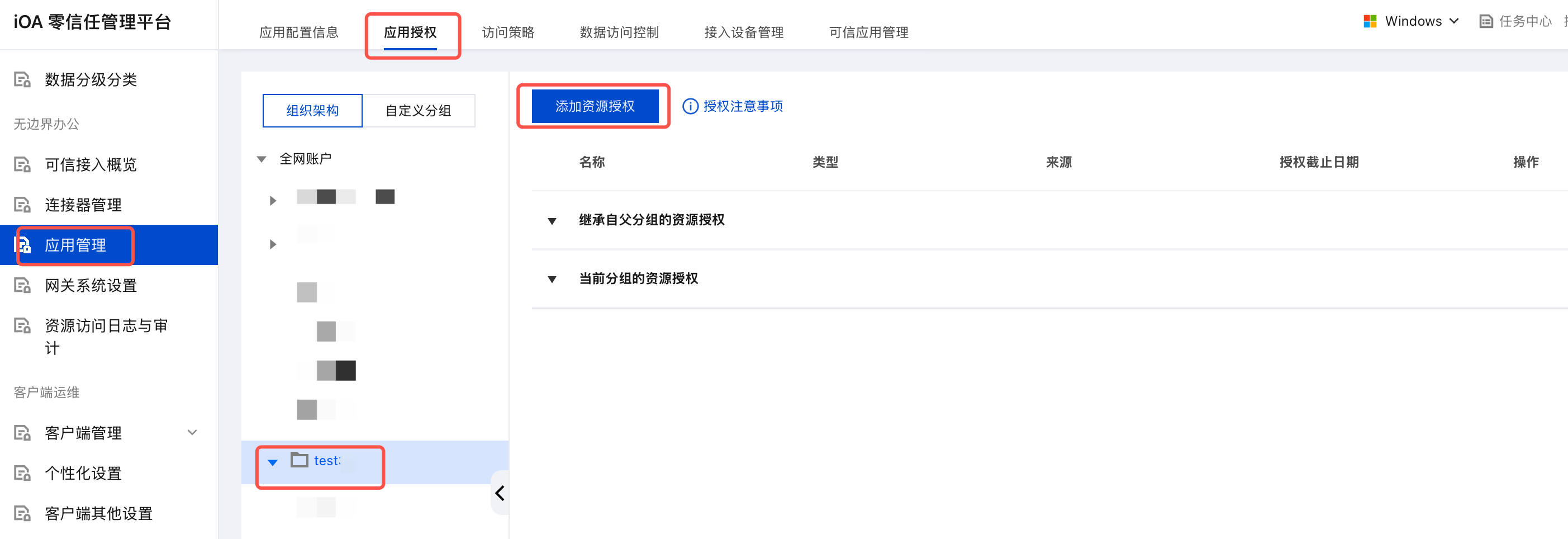1568x539 pixels.
Task: Click the 网关系统设置 sidebar icon
Action: (22, 285)
